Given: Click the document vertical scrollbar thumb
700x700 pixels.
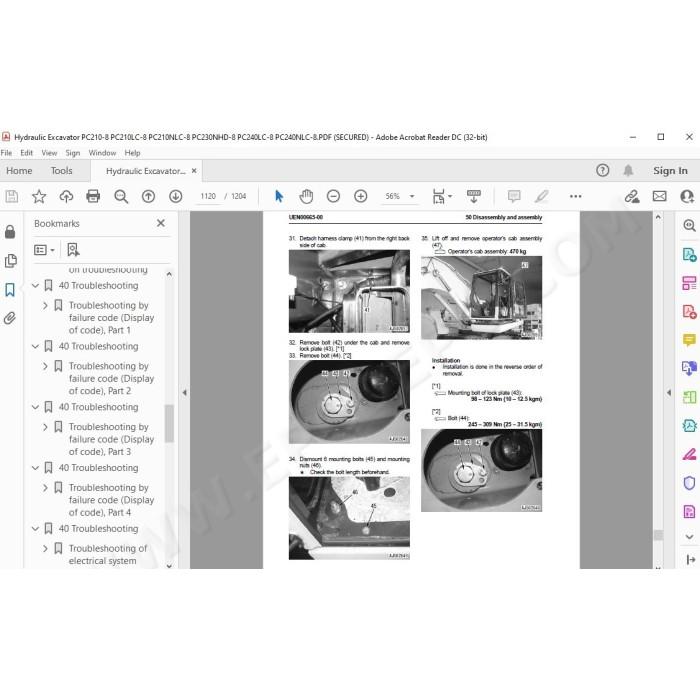Looking at the screenshot, I should (658, 534).
